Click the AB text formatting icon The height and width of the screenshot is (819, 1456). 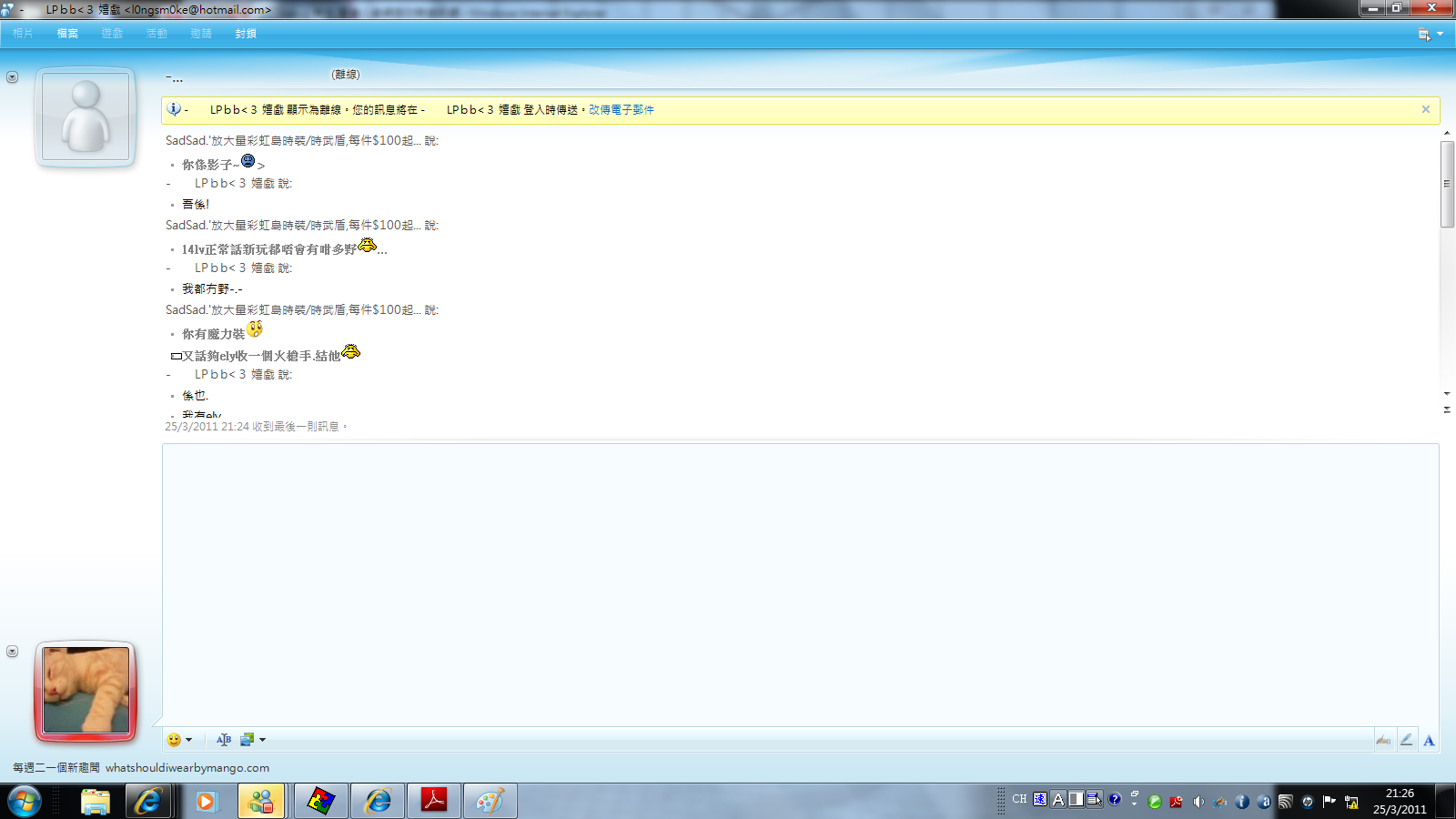click(224, 740)
